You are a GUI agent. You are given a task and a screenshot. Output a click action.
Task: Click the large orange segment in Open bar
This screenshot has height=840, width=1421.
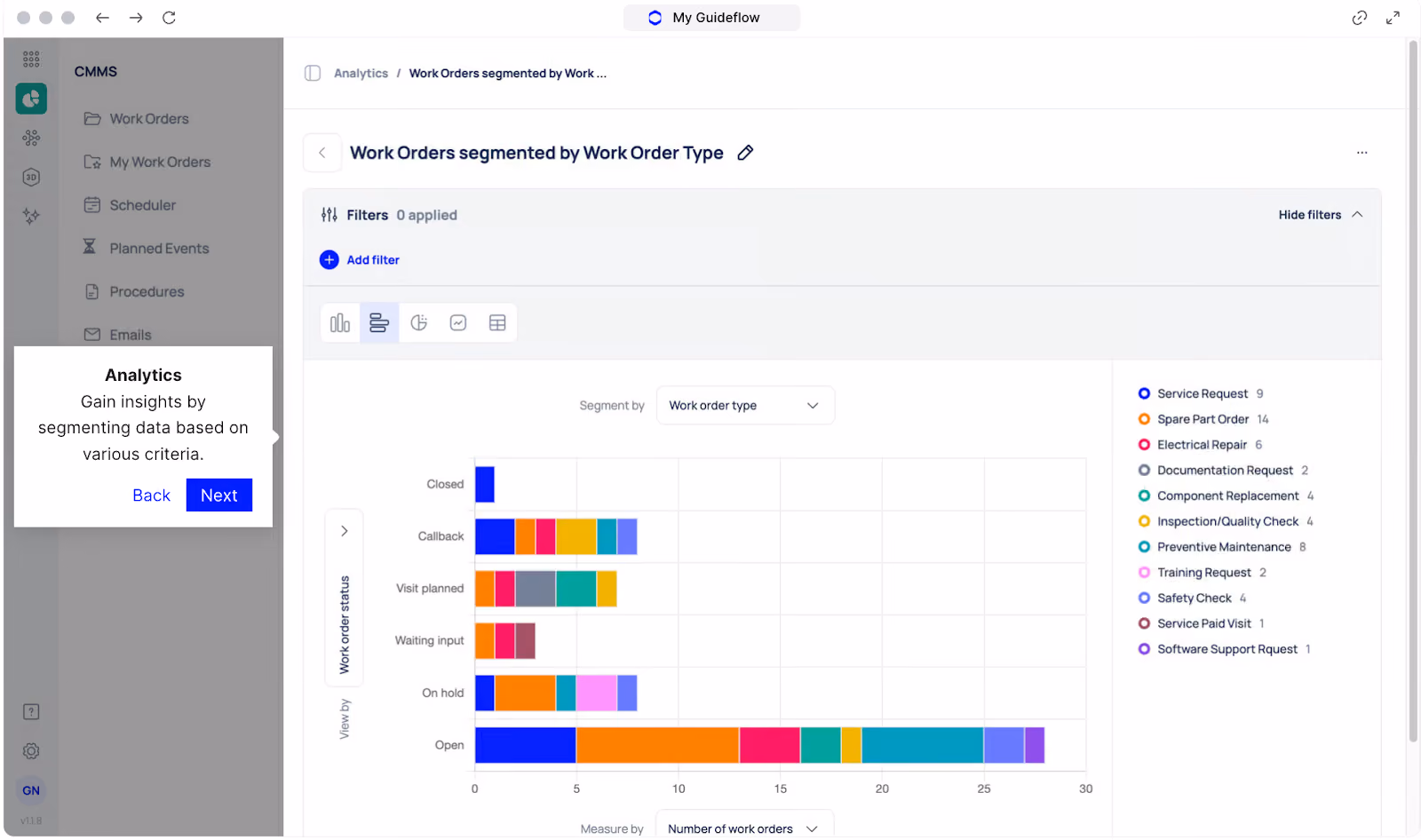click(657, 745)
